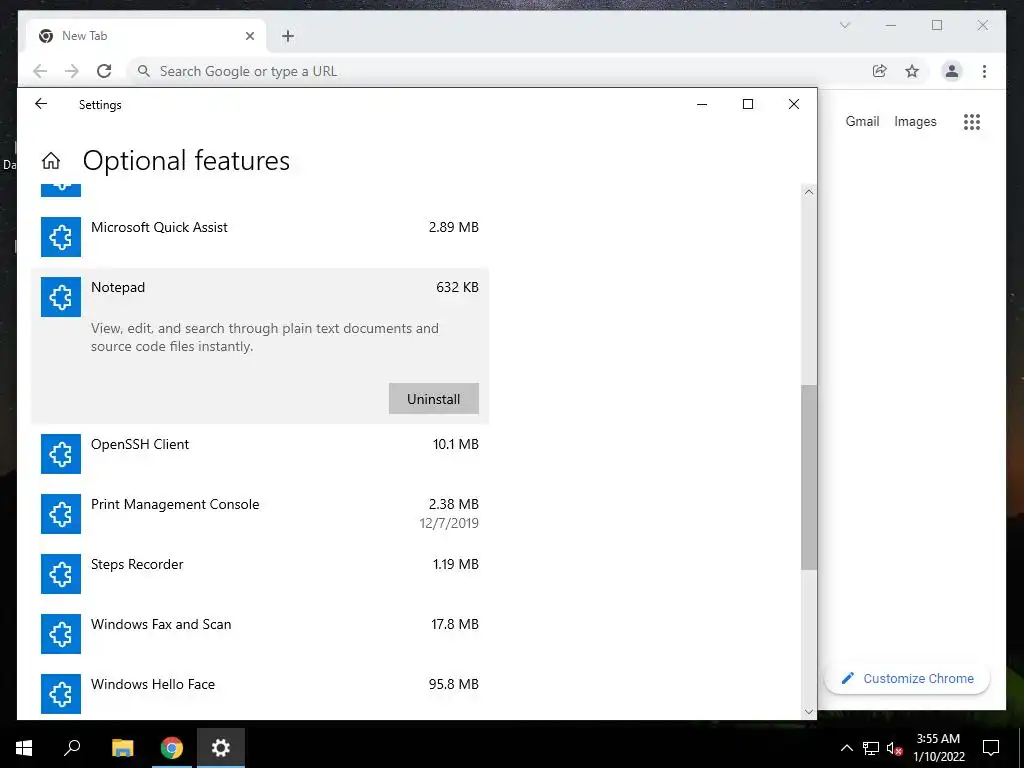This screenshot has width=1024, height=768.
Task: Click the Windows Hello Face feature icon
Action: (x=61, y=694)
